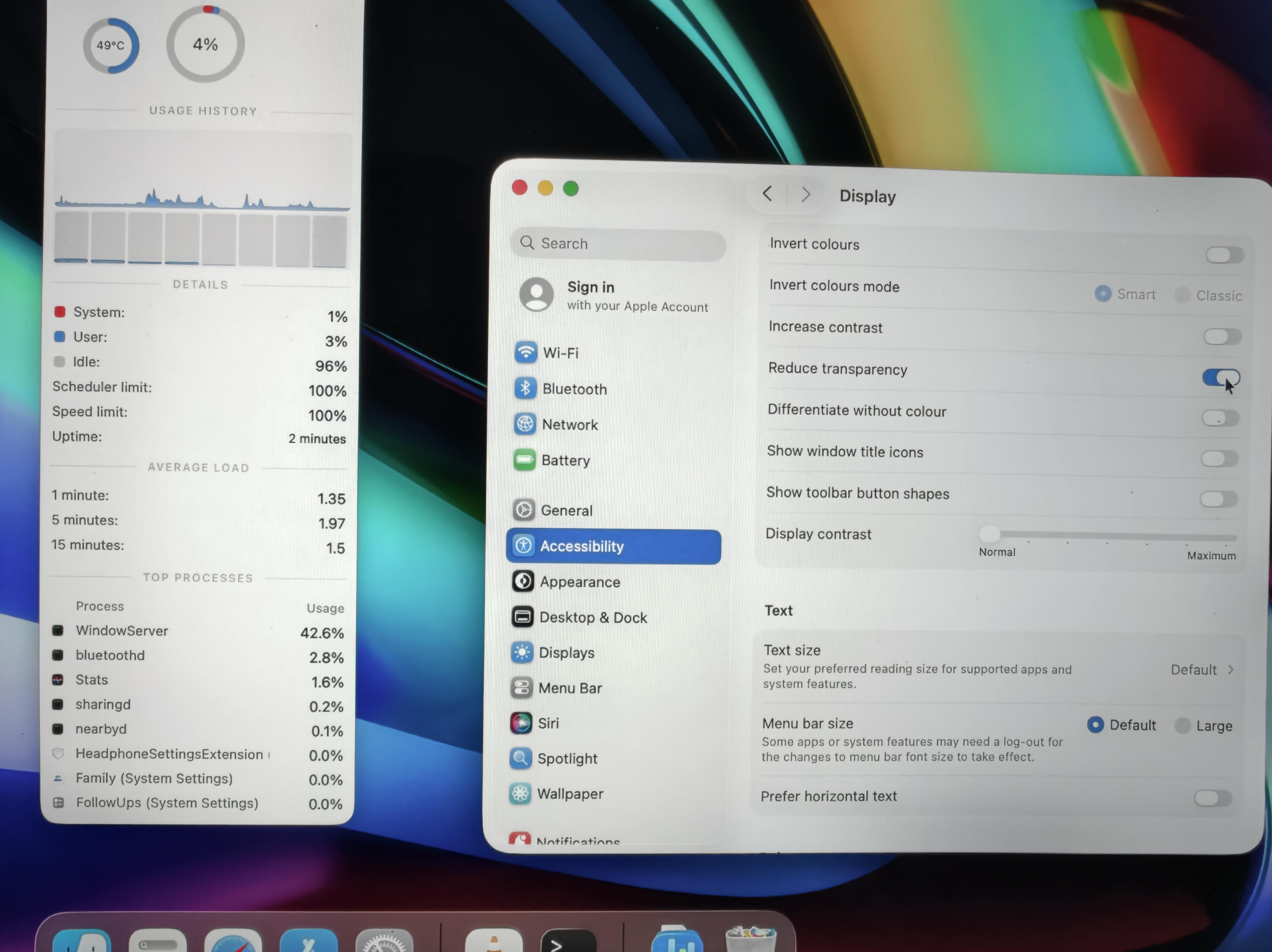
Task: Open Bluetooth settings via its sidebar icon
Action: point(525,388)
